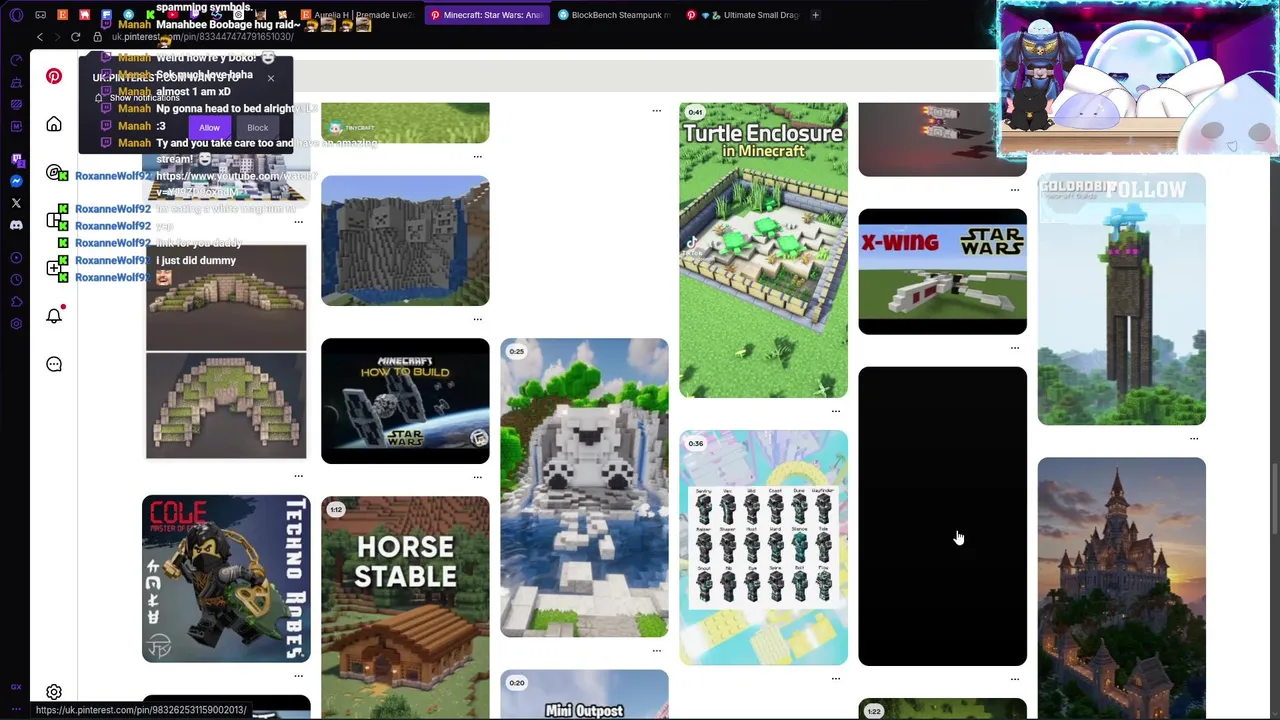Open new browser tab with plus button

pos(815,15)
